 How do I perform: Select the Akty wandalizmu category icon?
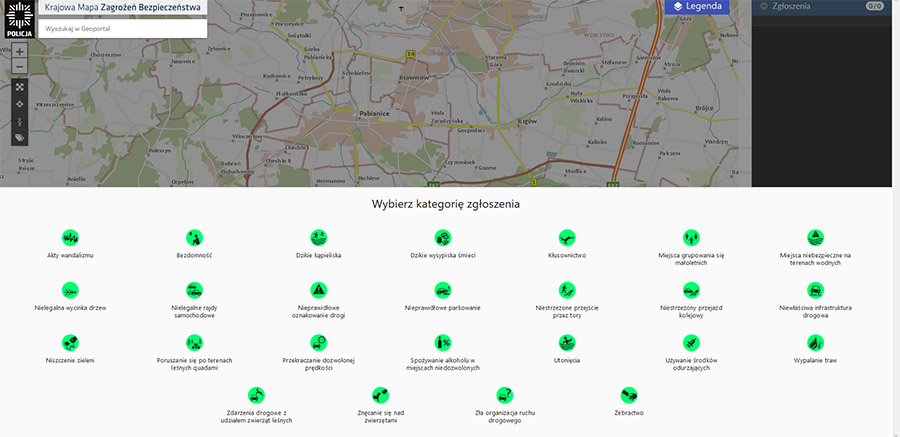point(70,238)
